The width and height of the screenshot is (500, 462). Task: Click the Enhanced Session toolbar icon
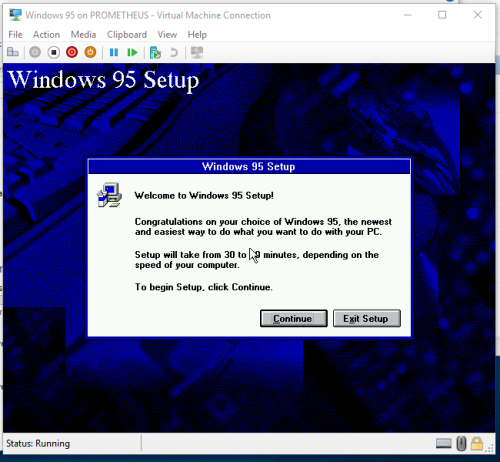tap(197, 52)
